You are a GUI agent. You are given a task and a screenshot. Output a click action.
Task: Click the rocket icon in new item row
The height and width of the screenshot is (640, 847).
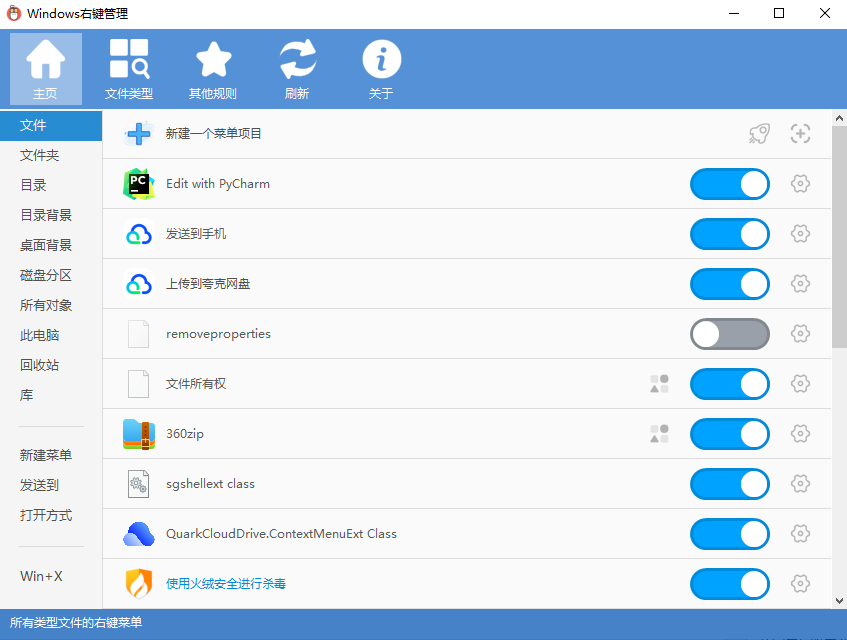pos(759,134)
